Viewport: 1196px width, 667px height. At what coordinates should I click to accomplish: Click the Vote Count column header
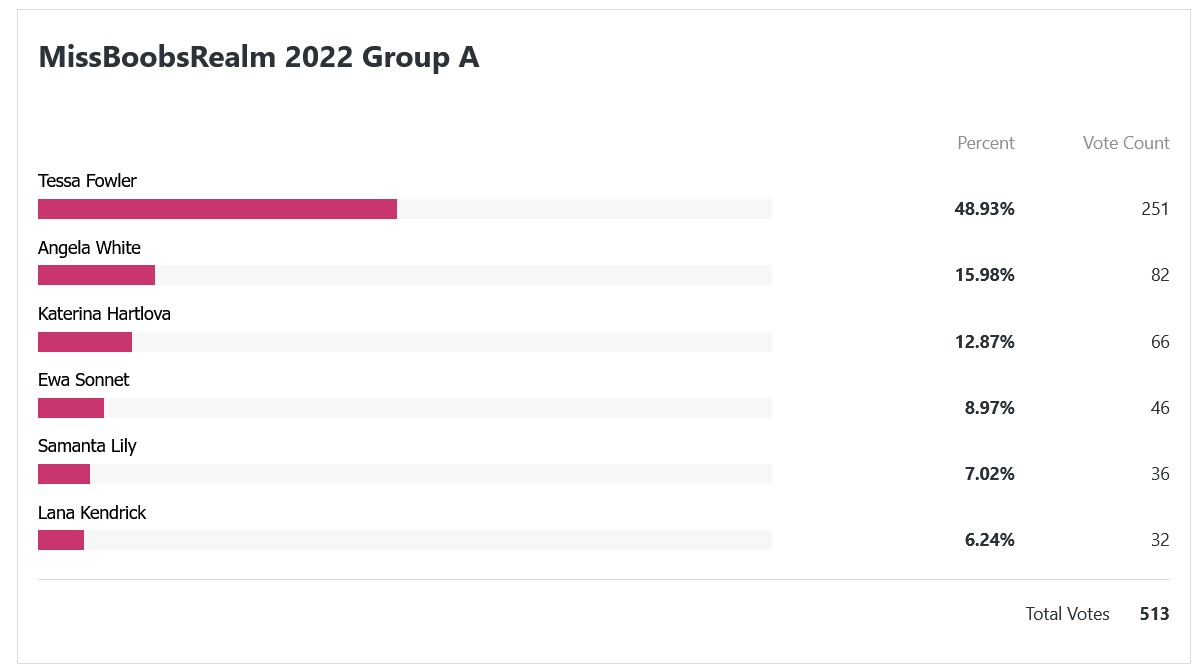(x=1125, y=143)
